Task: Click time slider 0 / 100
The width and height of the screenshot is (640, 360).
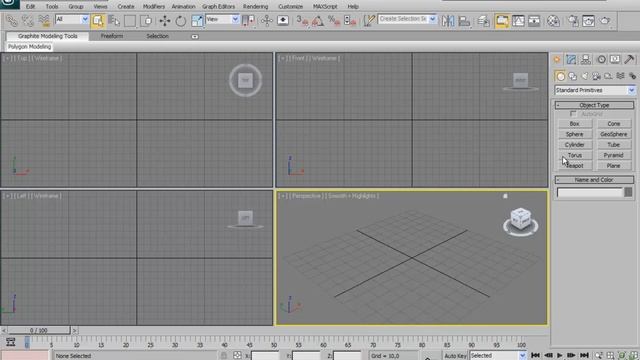Action: click(39, 330)
